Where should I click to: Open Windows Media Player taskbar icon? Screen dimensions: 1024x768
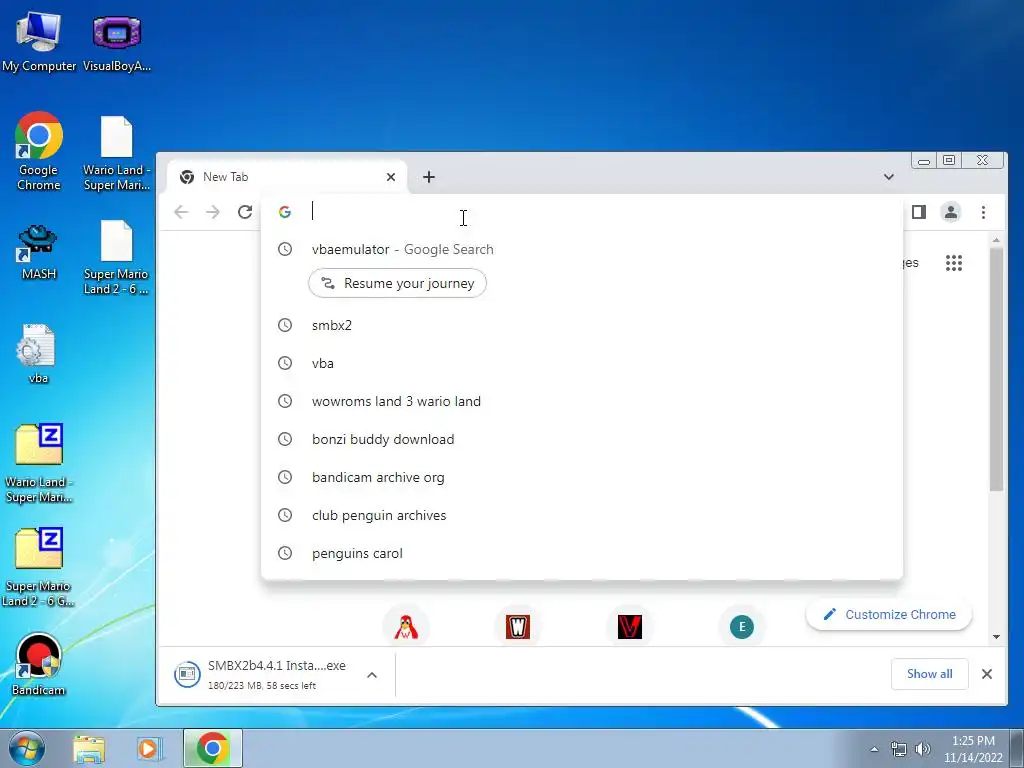point(149,748)
